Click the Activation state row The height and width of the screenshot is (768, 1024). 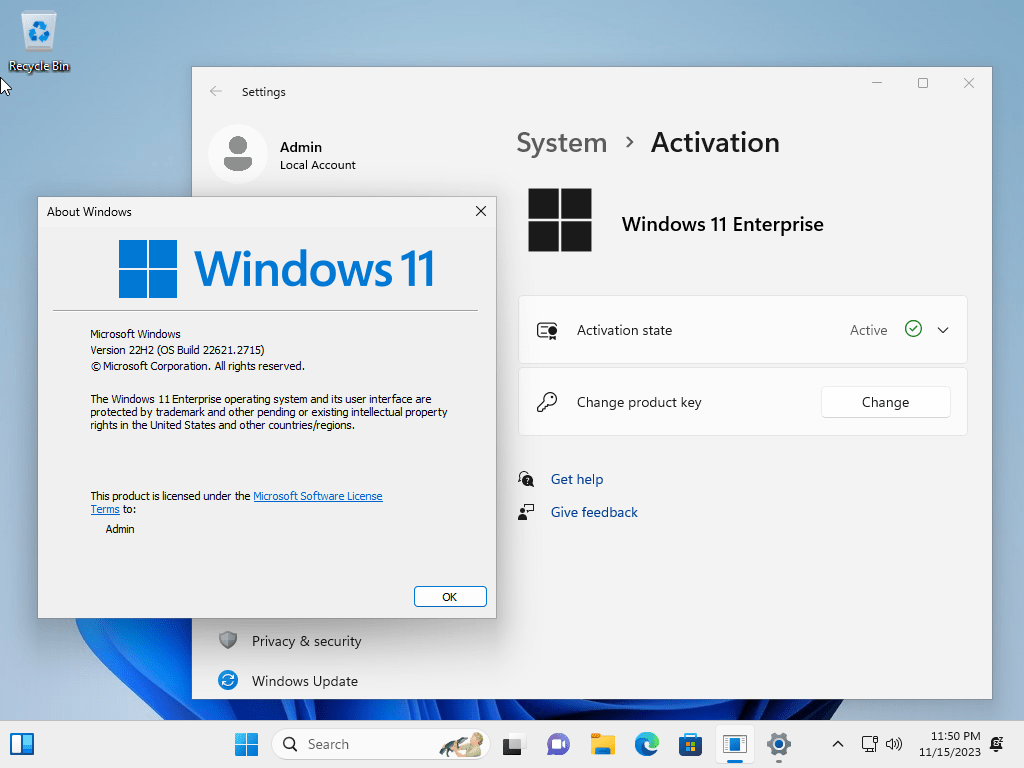tap(743, 330)
